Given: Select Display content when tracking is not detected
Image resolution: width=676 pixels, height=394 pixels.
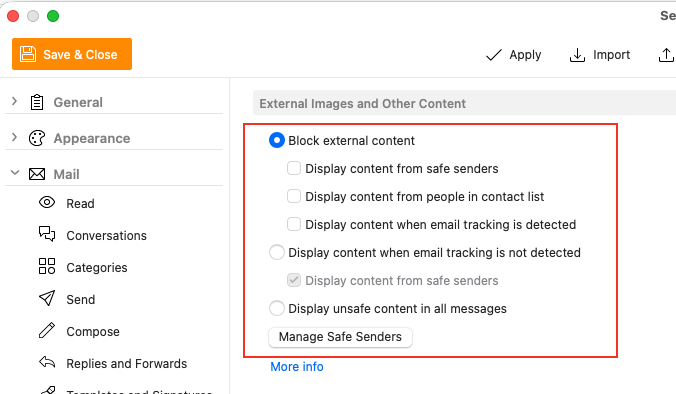Looking at the screenshot, I should [277, 252].
